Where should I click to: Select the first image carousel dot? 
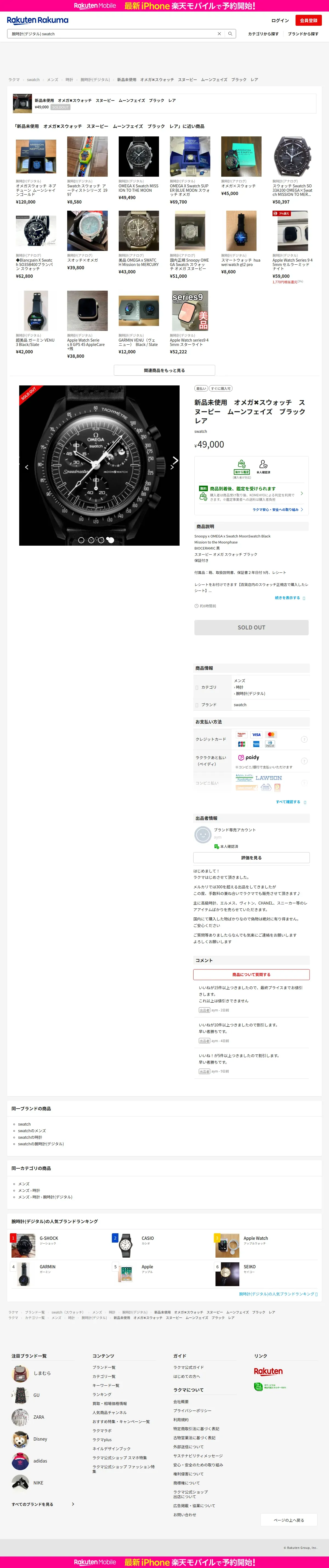coord(81,540)
